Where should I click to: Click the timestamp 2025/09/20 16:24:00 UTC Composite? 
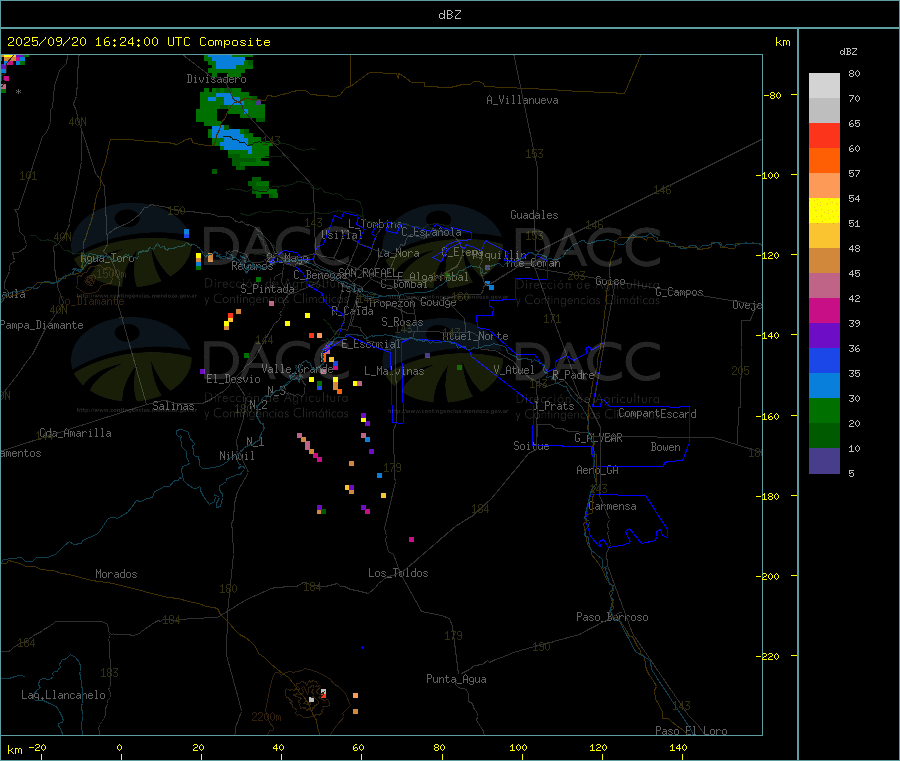coord(138,42)
